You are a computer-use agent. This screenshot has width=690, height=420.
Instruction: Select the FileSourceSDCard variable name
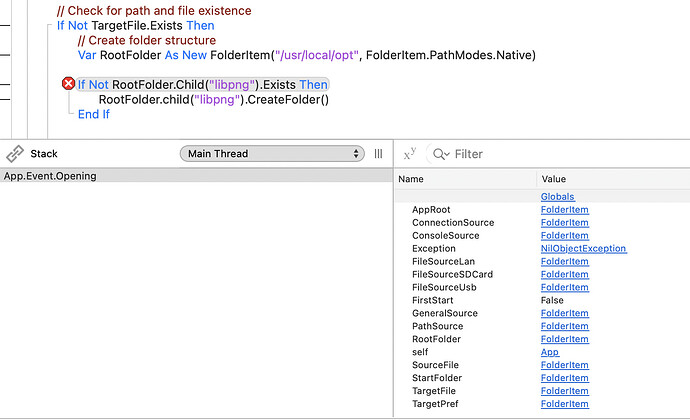tap(452, 274)
